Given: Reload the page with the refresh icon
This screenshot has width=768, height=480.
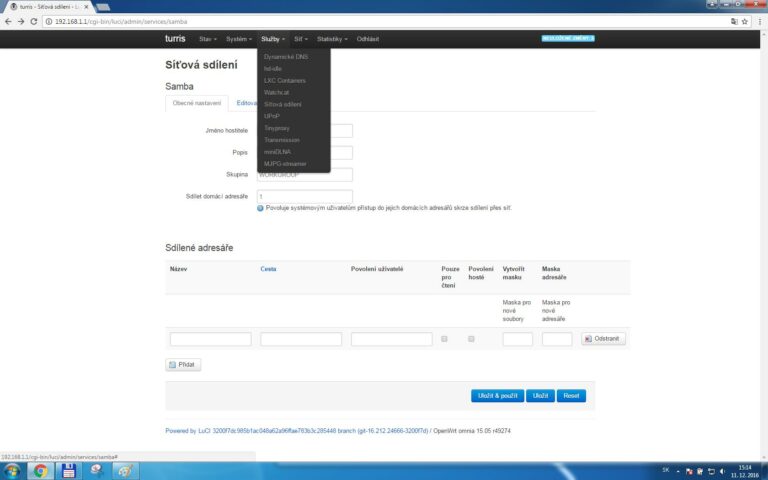Looking at the screenshot, I should [x=34, y=22].
